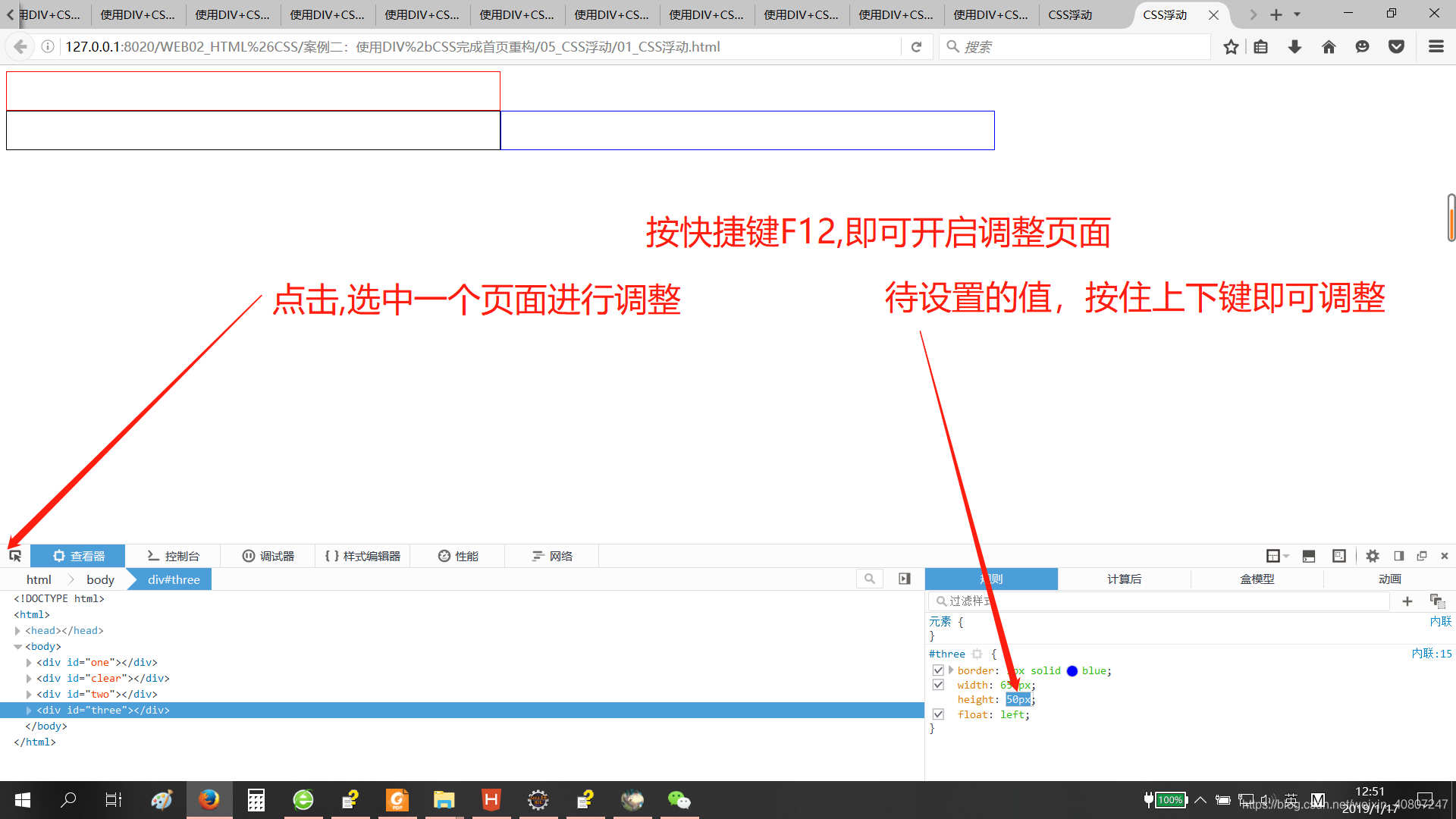Toggle responsive design mode icon
The height and width of the screenshot is (819, 1456).
pyautogui.click(x=1339, y=556)
